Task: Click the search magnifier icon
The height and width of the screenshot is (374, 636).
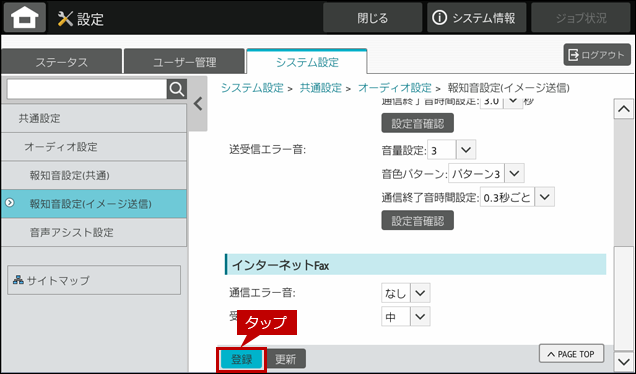Action: coord(177,89)
